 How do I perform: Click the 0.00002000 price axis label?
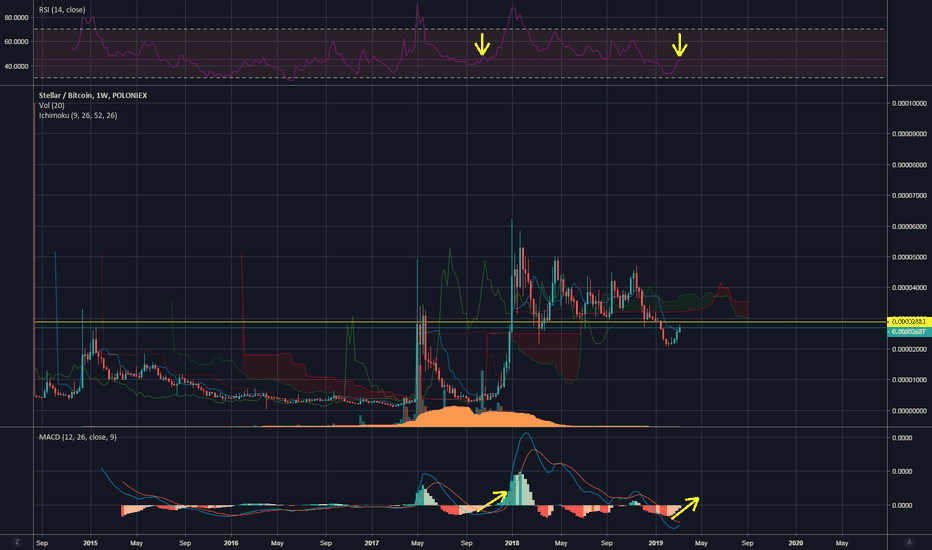pos(909,349)
